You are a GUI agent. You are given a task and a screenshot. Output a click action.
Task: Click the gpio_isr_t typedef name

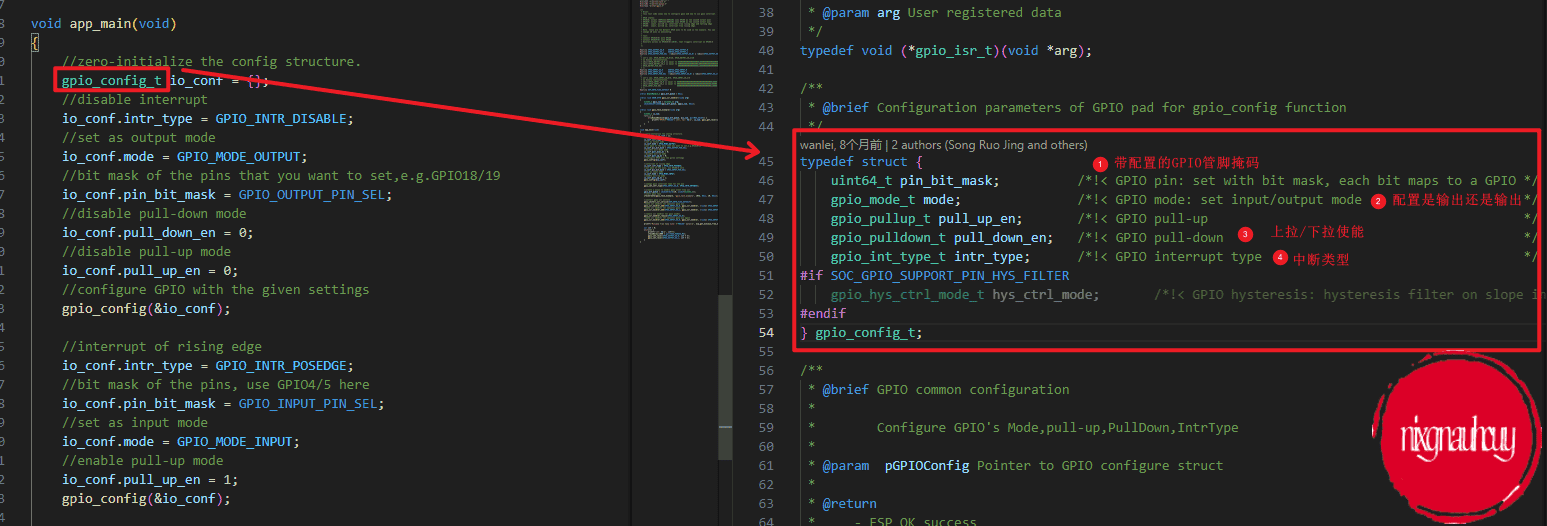[950, 51]
